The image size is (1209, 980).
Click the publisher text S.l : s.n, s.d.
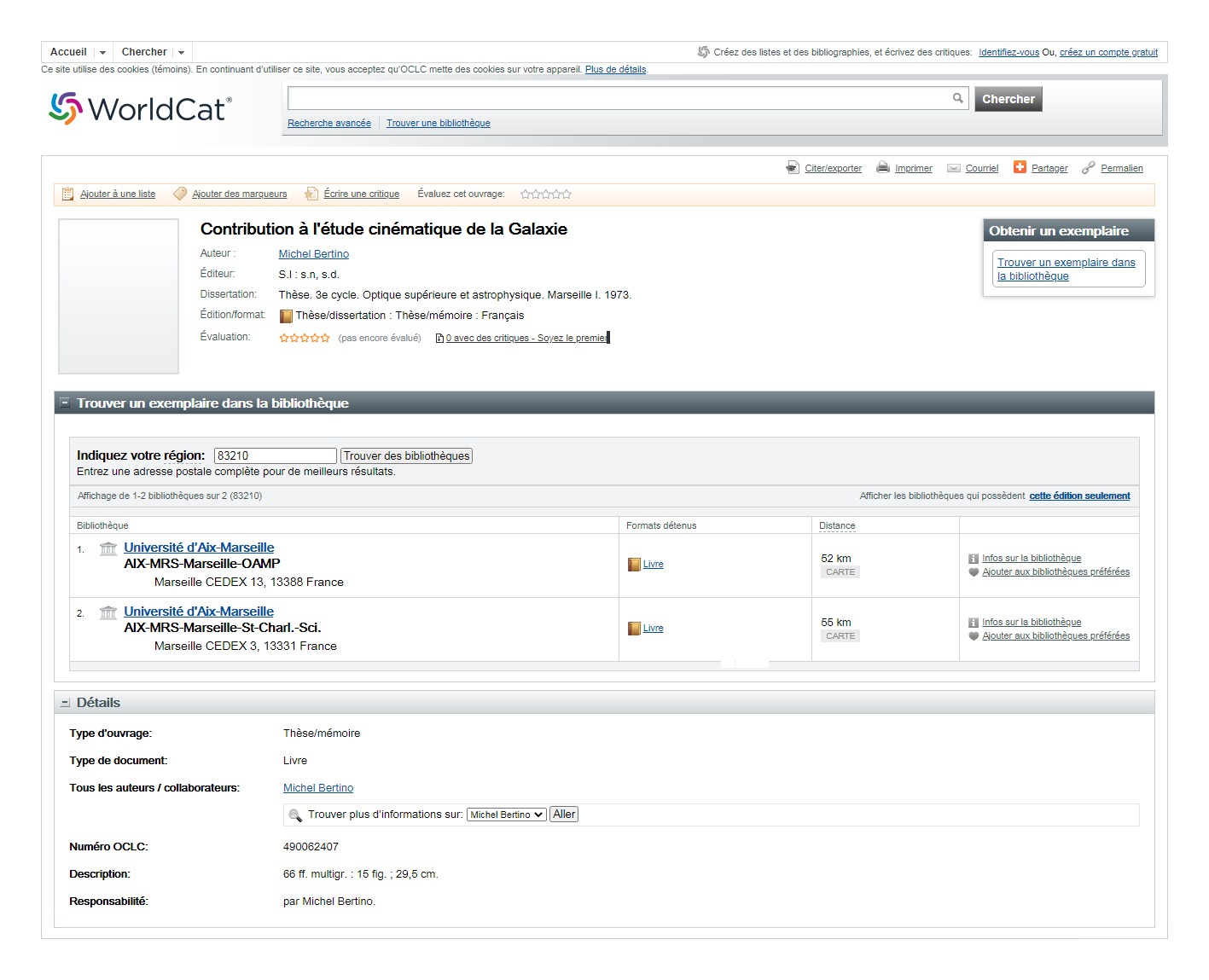309,275
